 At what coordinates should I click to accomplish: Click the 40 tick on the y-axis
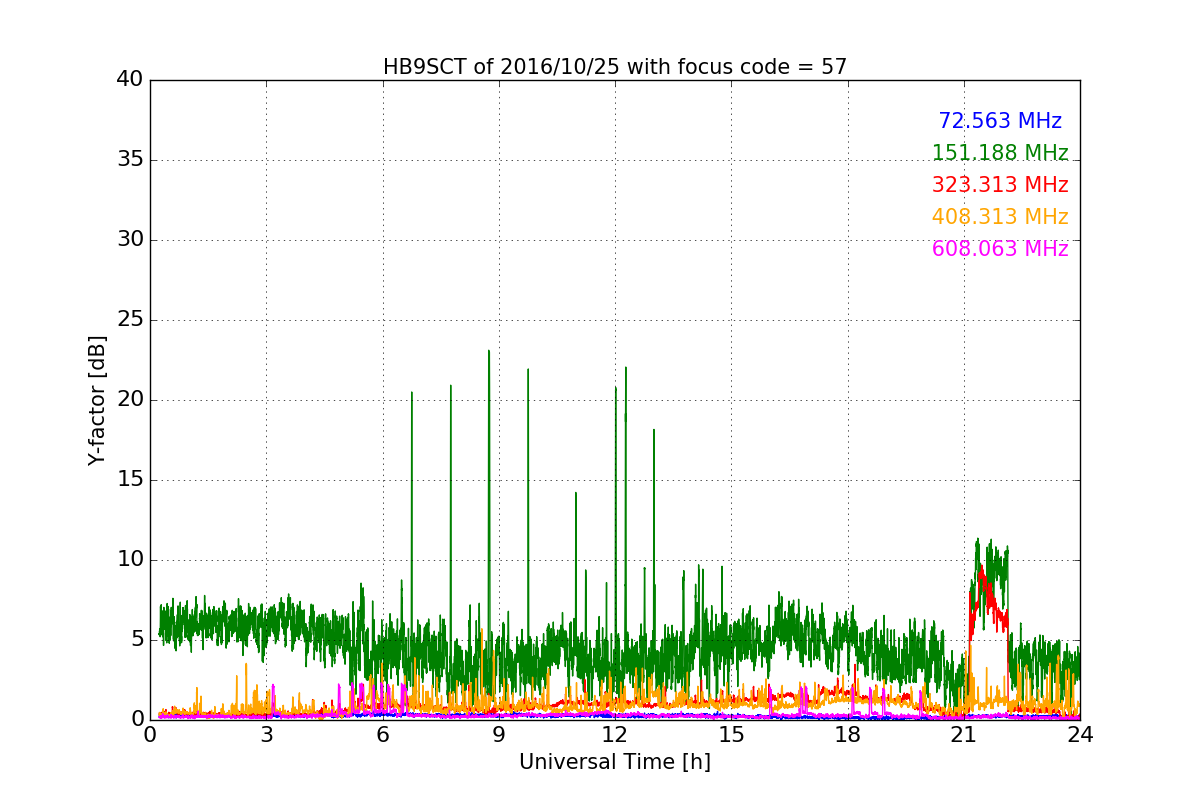[130, 80]
